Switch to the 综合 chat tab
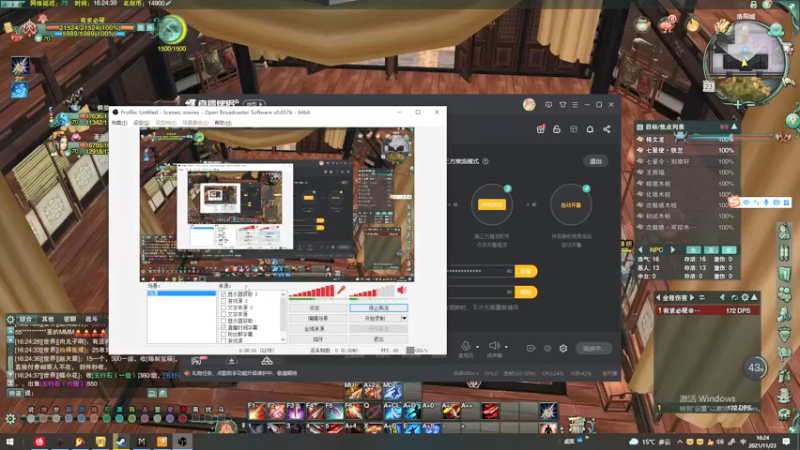The height and width of the screenshot is (450, 800). [26, 319]
